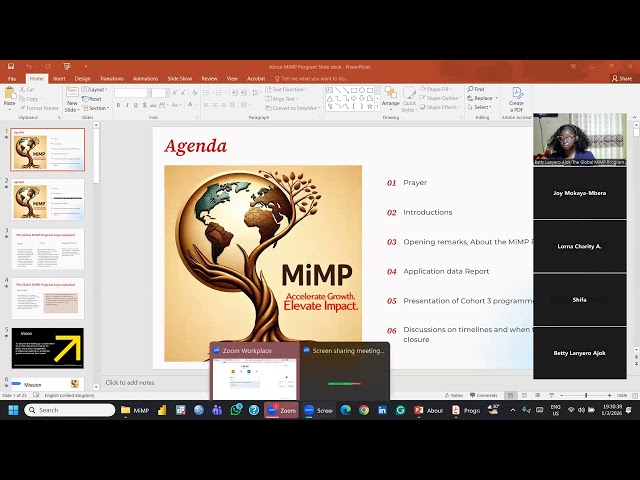
Task: Click Convert to SmartArt
Action: tap(293, 108)
